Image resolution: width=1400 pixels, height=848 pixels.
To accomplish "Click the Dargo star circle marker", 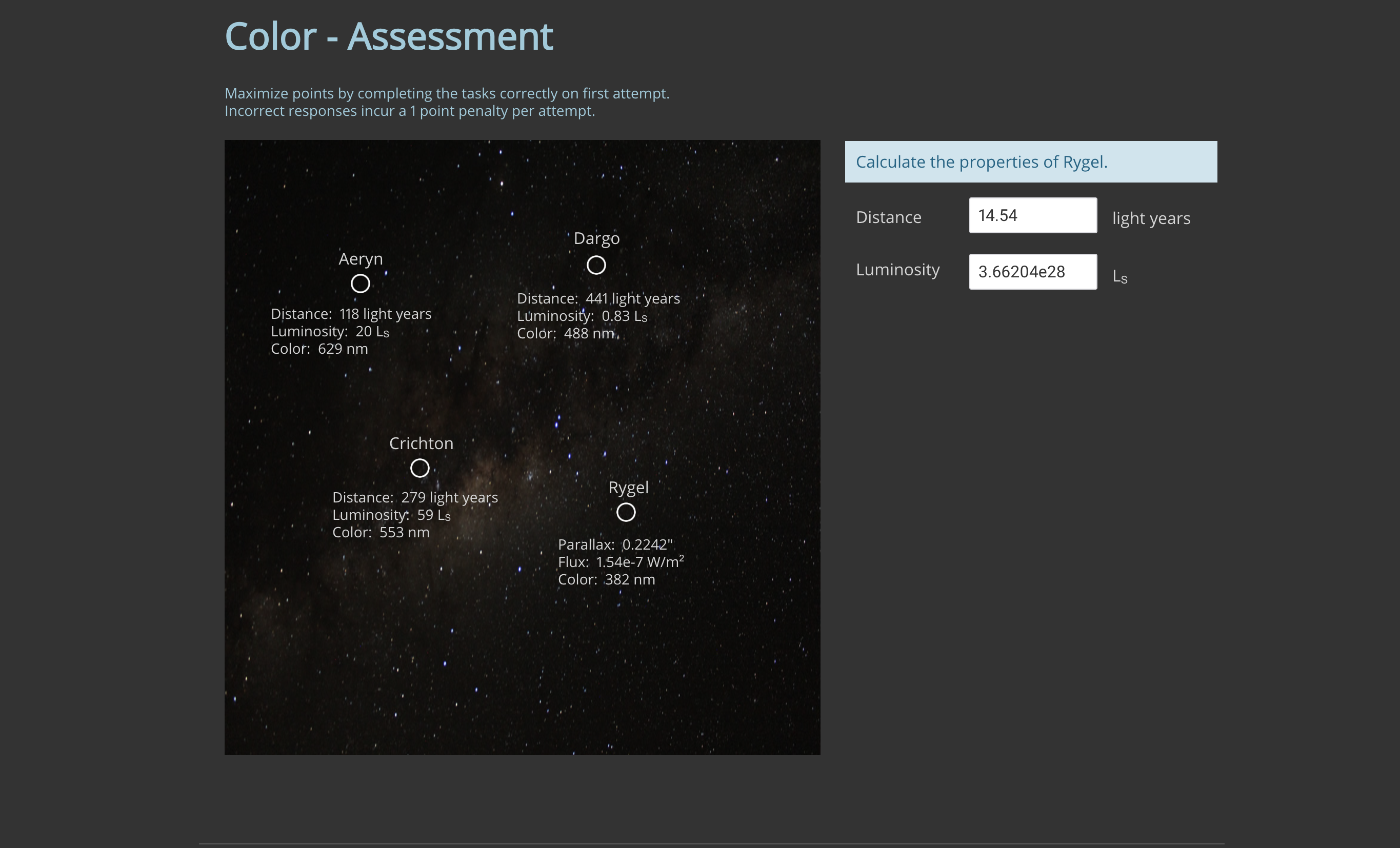I will 596,265.
